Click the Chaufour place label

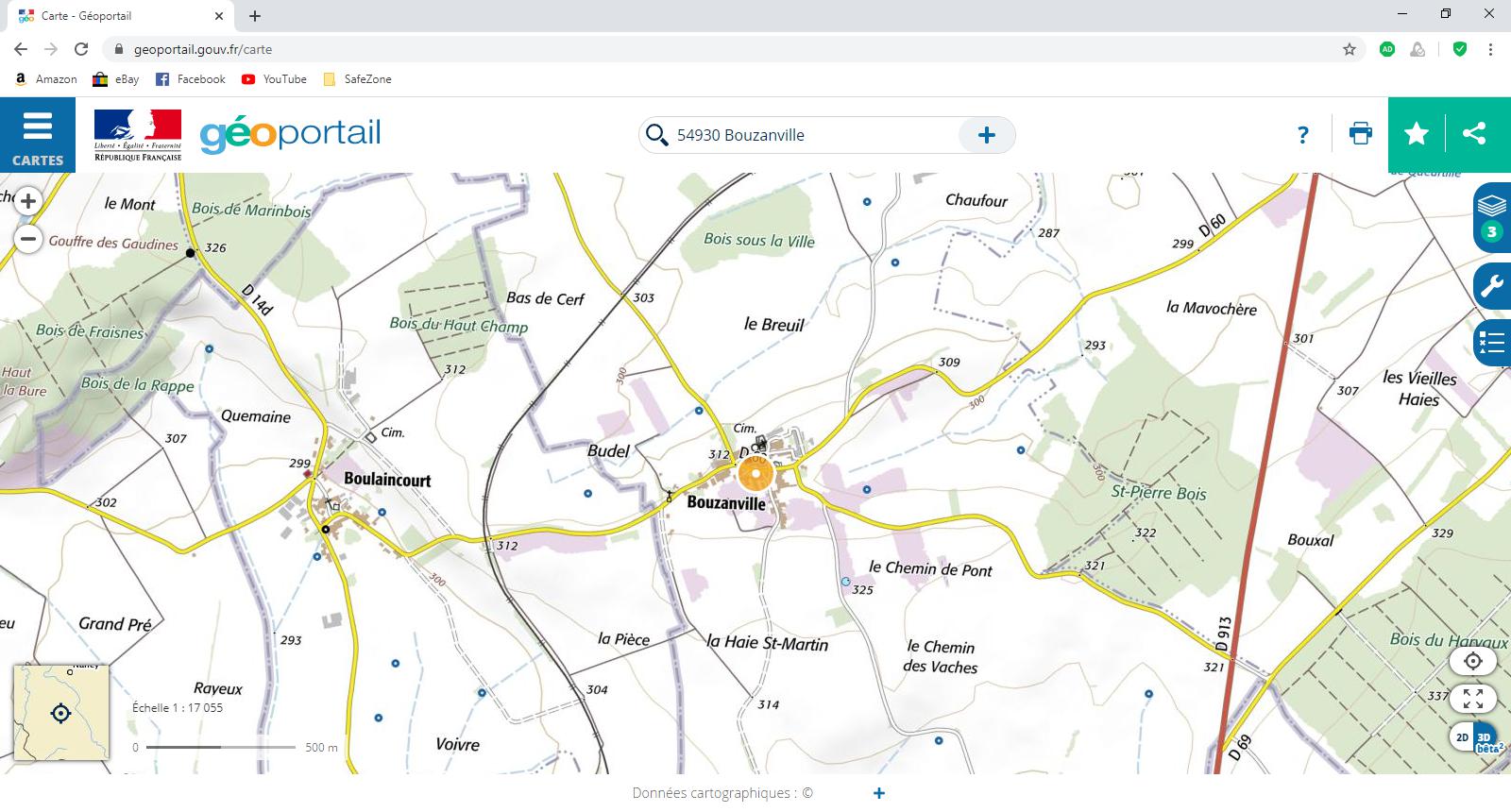(x=976, y=200)
